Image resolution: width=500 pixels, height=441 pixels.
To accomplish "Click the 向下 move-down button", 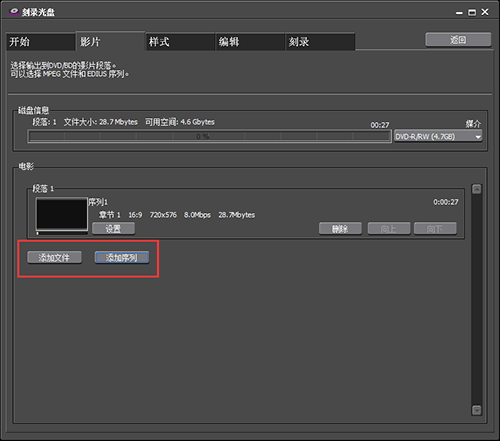I will [435, 229].
